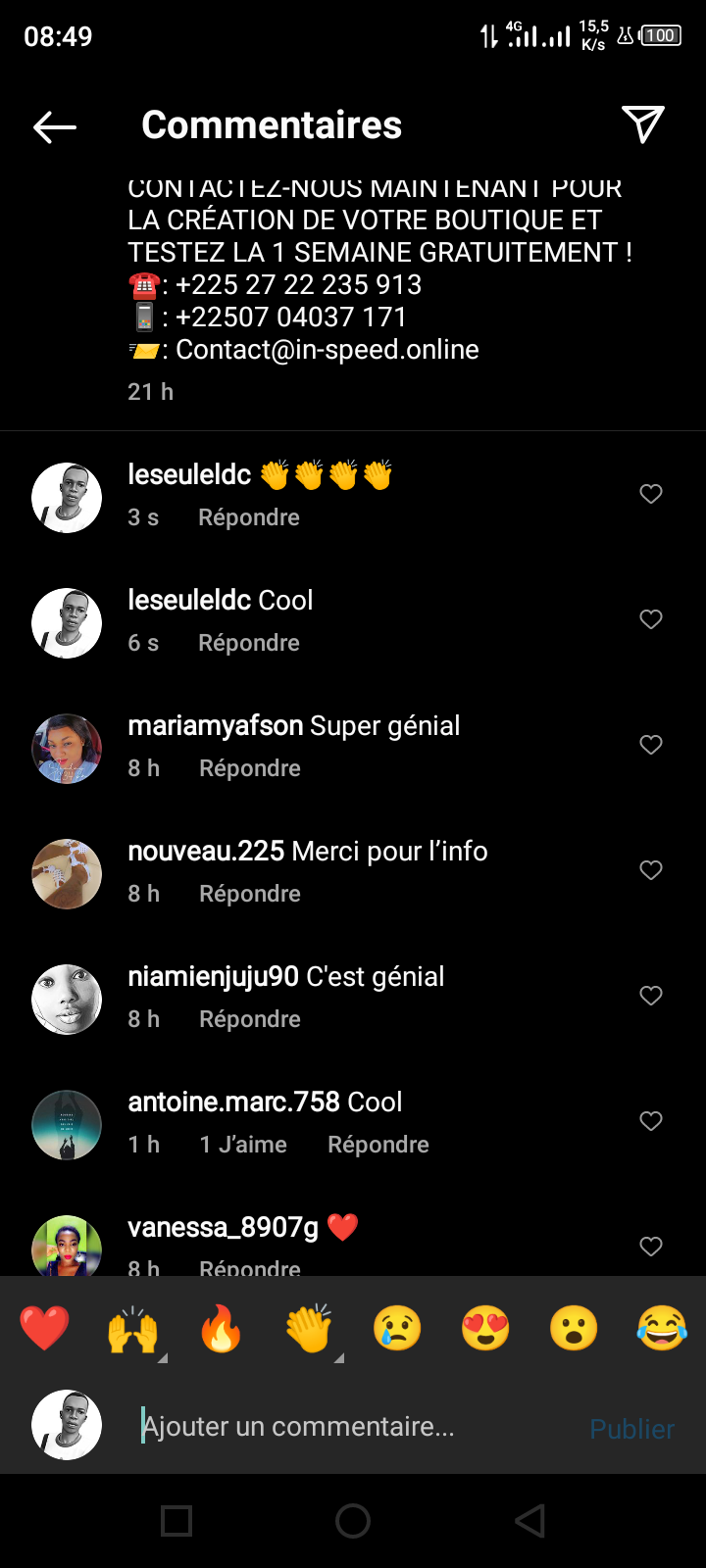Screen dimensions: 706x1568
Task: Expand raised hands emoji skin tone options
Action: (162, 1357)
